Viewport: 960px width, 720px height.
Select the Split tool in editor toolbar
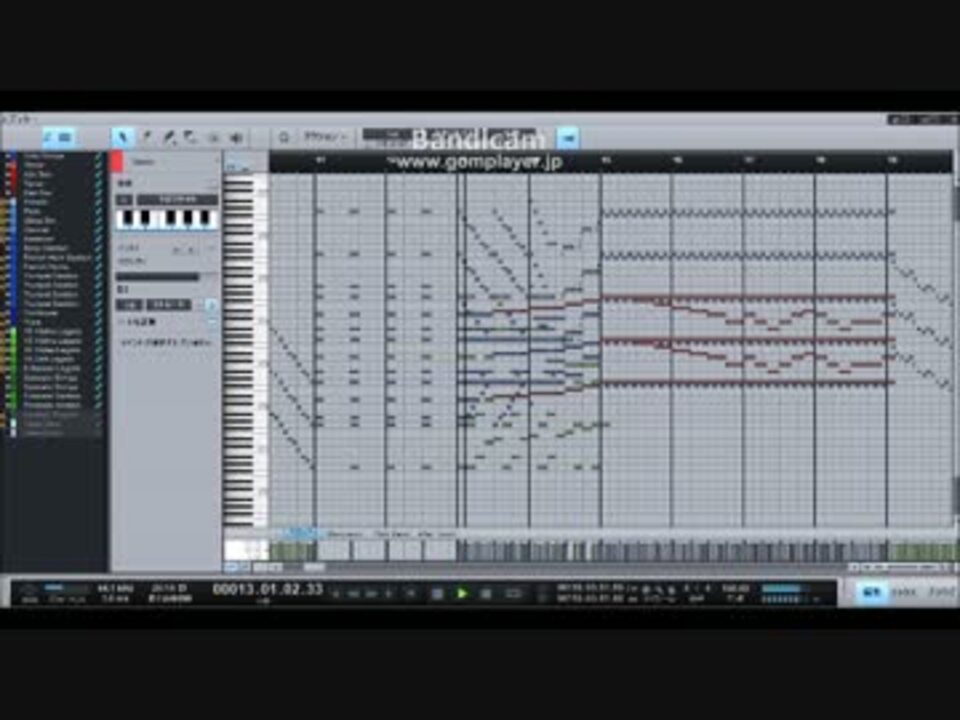146,137
